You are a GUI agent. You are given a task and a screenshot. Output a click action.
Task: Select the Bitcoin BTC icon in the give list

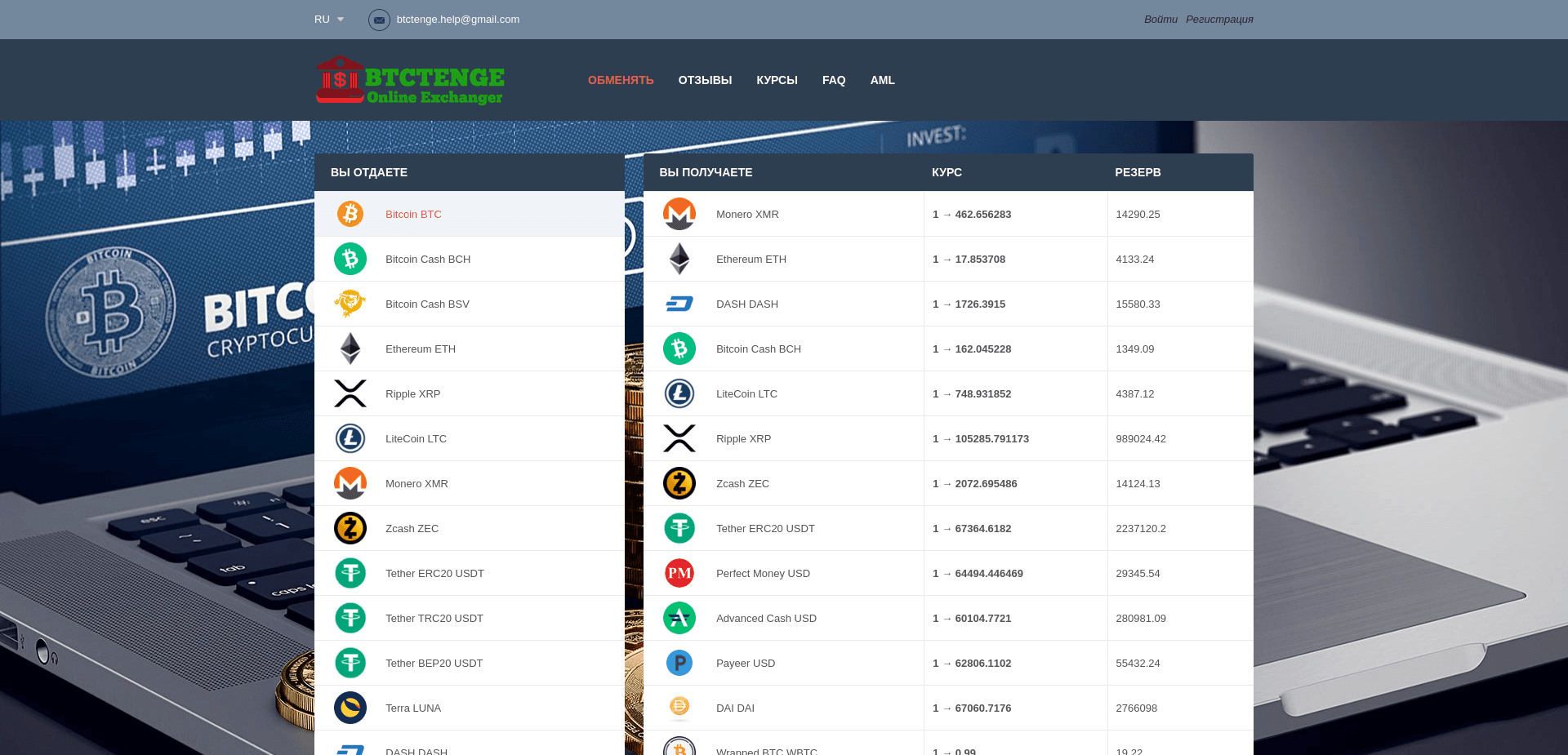pos(350,214)
